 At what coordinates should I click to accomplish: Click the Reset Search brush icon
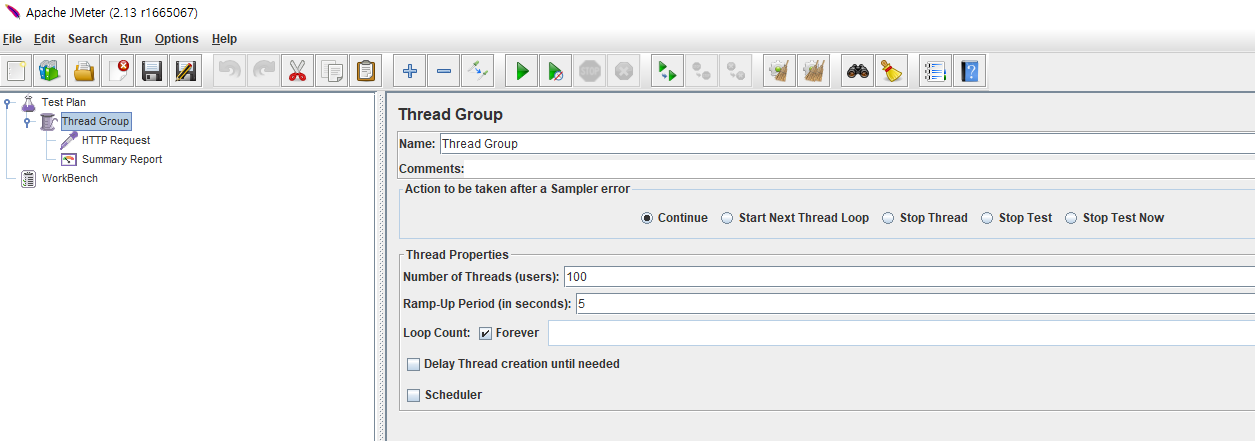point(892,71)
